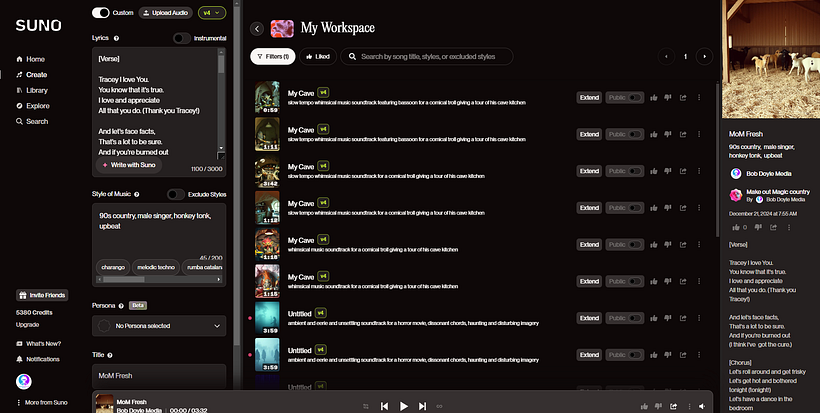
Task: Share the first My Cave song
Action: click(683, 98)
